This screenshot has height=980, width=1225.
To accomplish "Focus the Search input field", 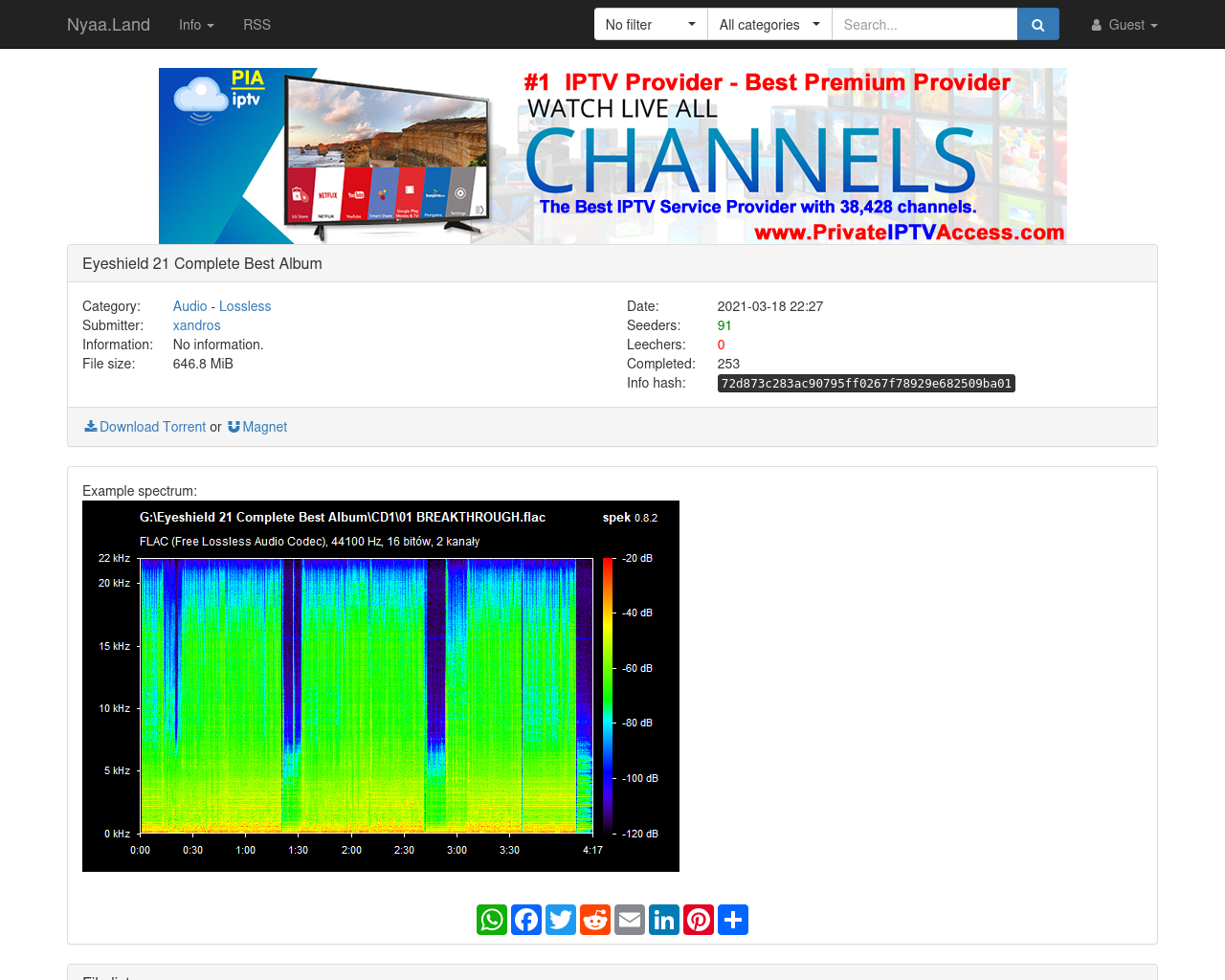I will click(924, 25).
